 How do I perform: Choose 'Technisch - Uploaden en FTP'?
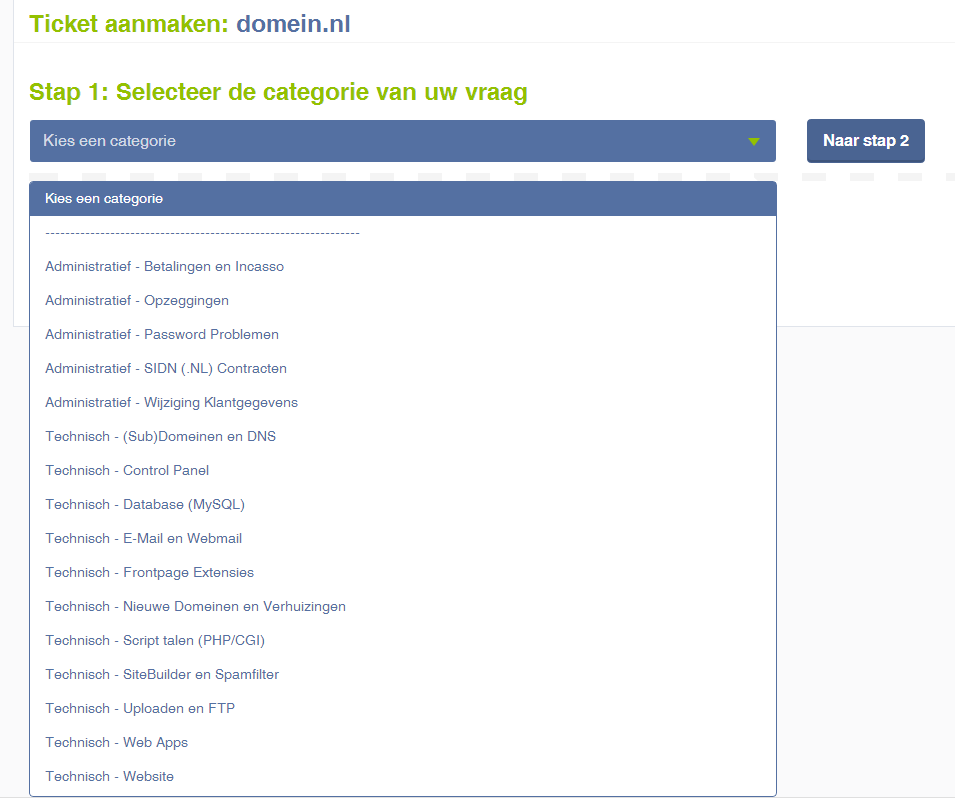403,708
